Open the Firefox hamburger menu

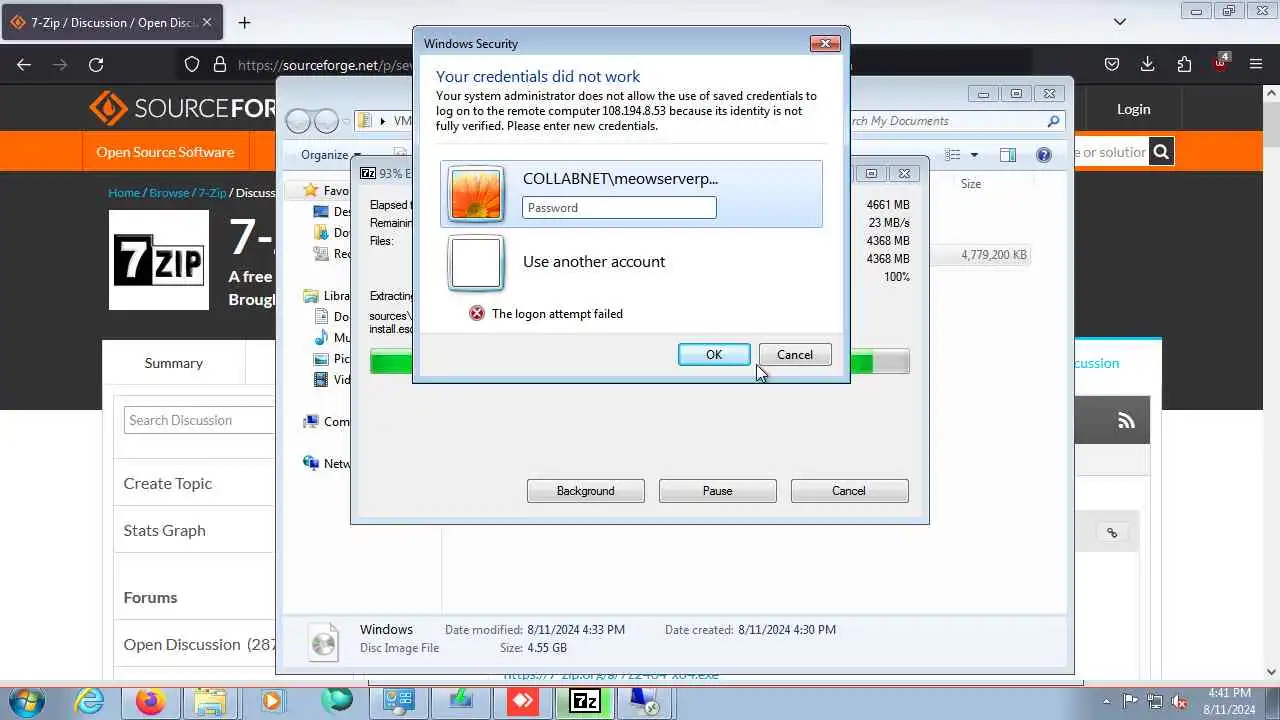(1256, 64)
